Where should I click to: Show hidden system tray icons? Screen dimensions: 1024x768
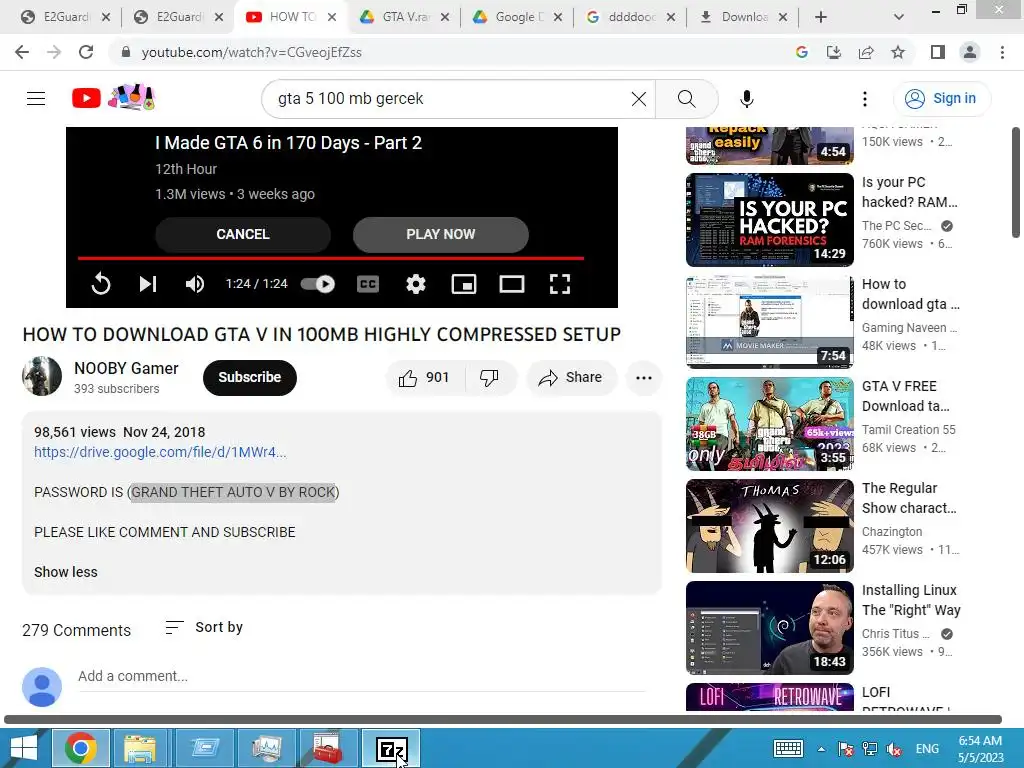(x=821, y=749)
